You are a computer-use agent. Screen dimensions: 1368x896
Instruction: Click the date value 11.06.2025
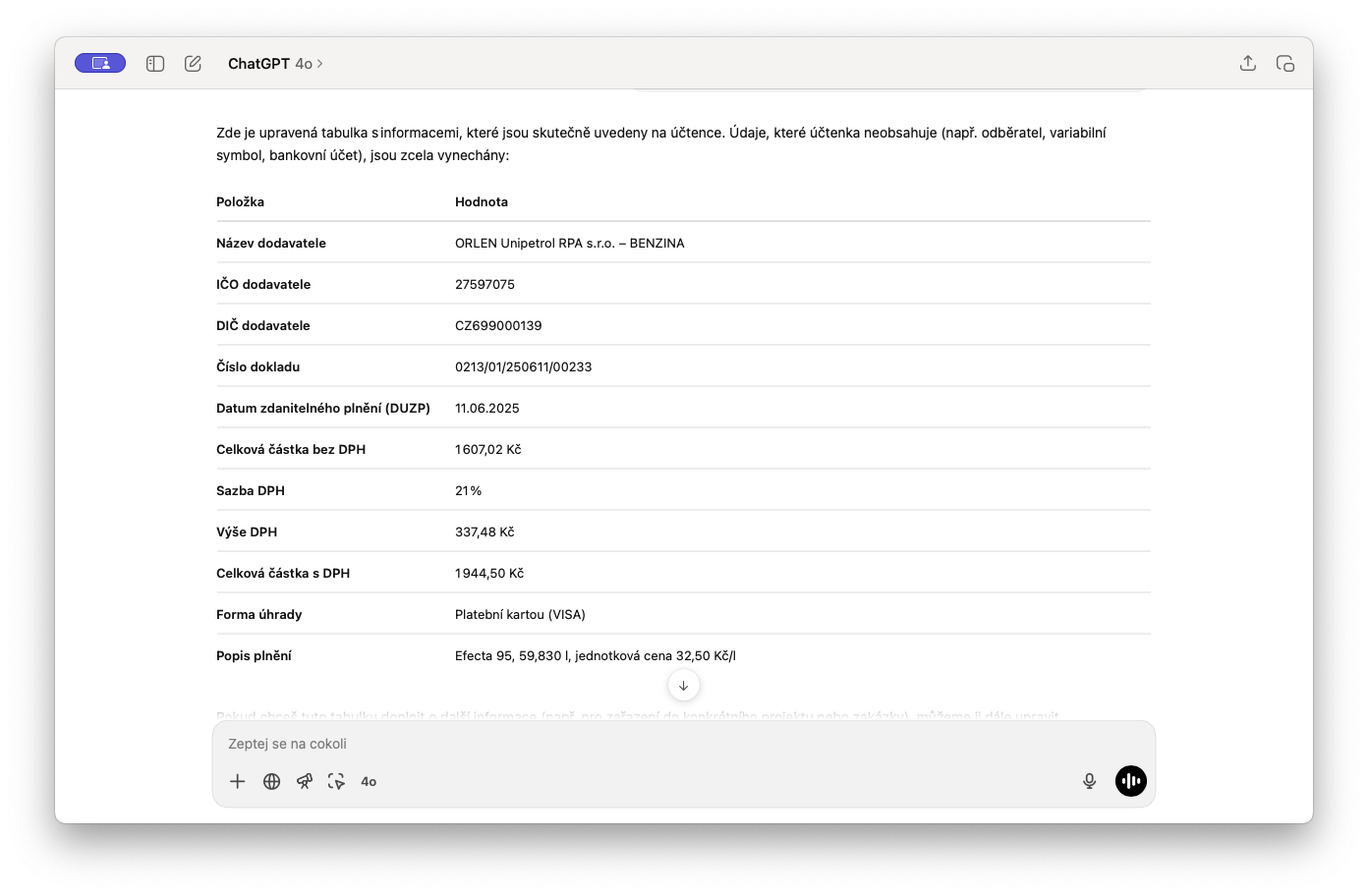(x=487, y=408)
